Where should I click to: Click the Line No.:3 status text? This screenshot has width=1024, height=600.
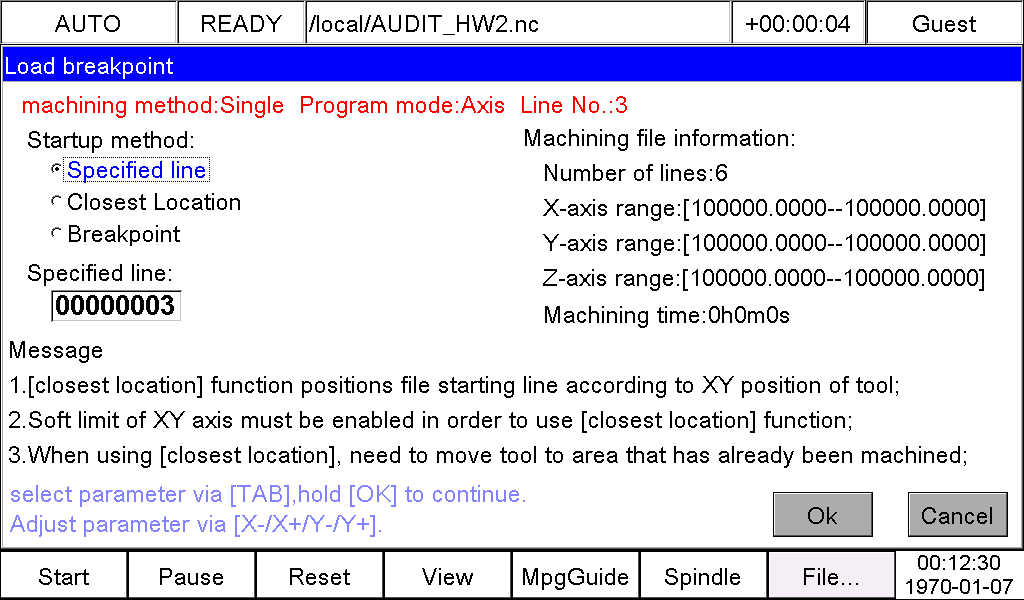click(x=574, y=105)
